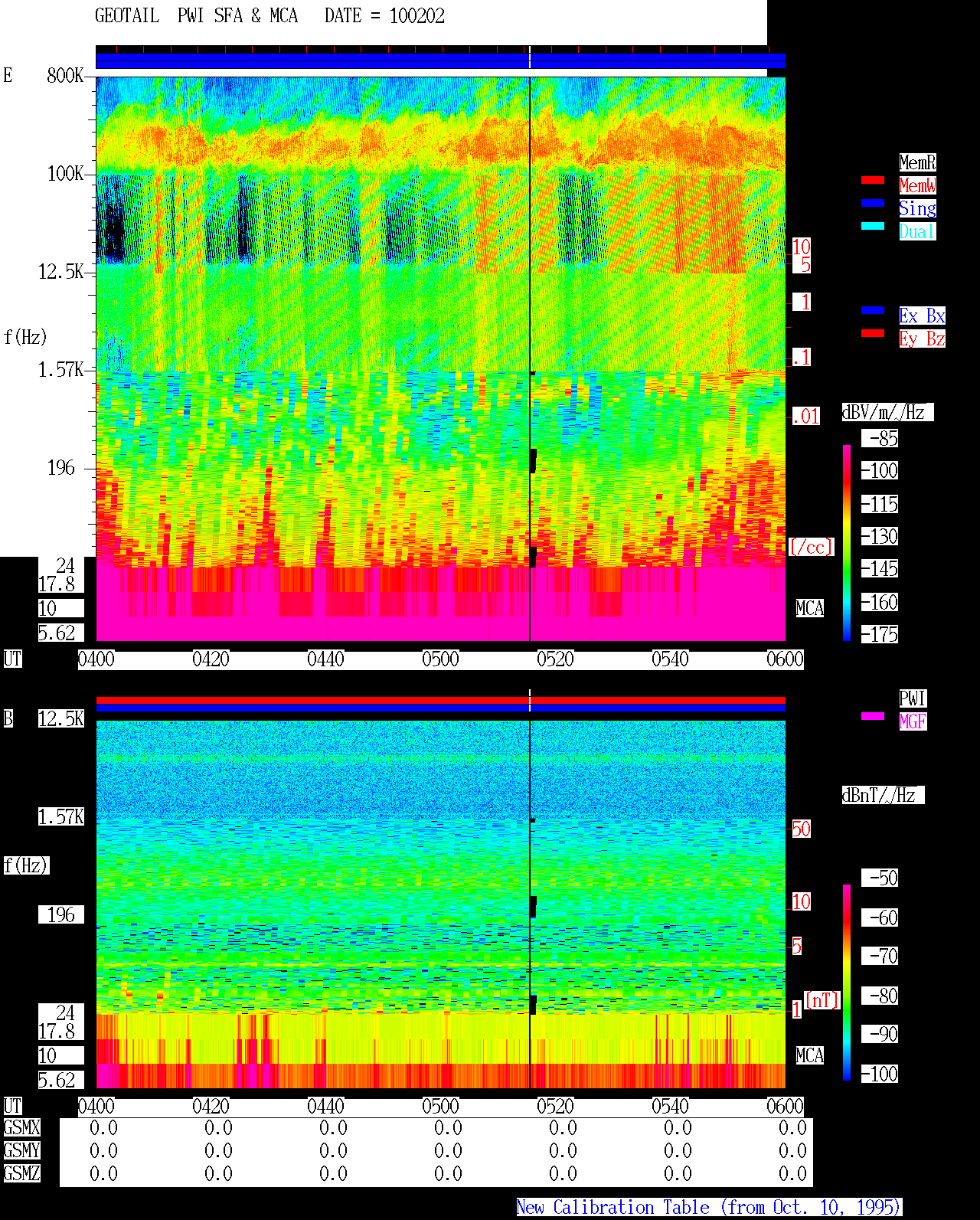Click the "-130" color scale value
This screenshot has height=1220, width=980.
880,536
